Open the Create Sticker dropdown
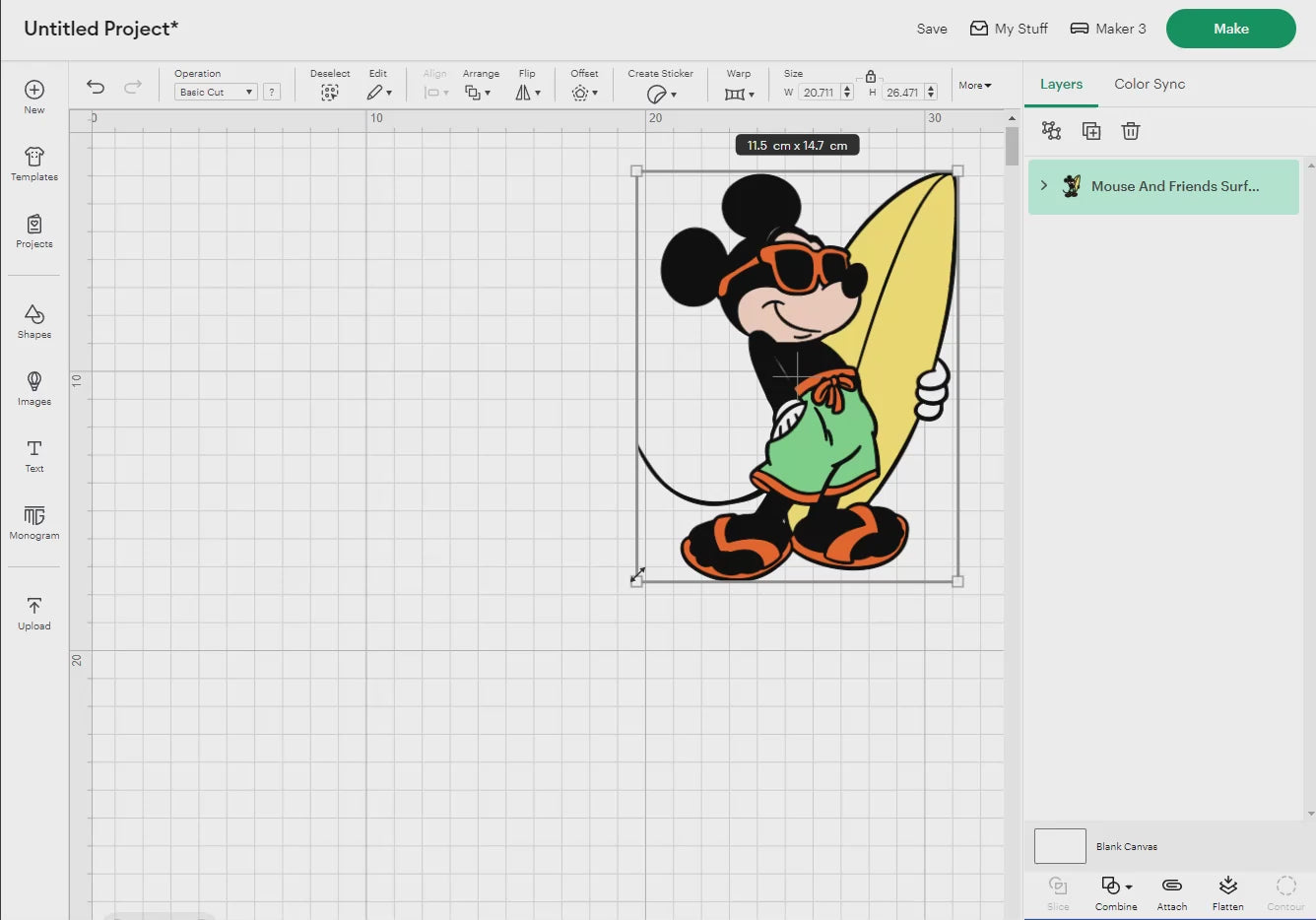 pos(661,94)
